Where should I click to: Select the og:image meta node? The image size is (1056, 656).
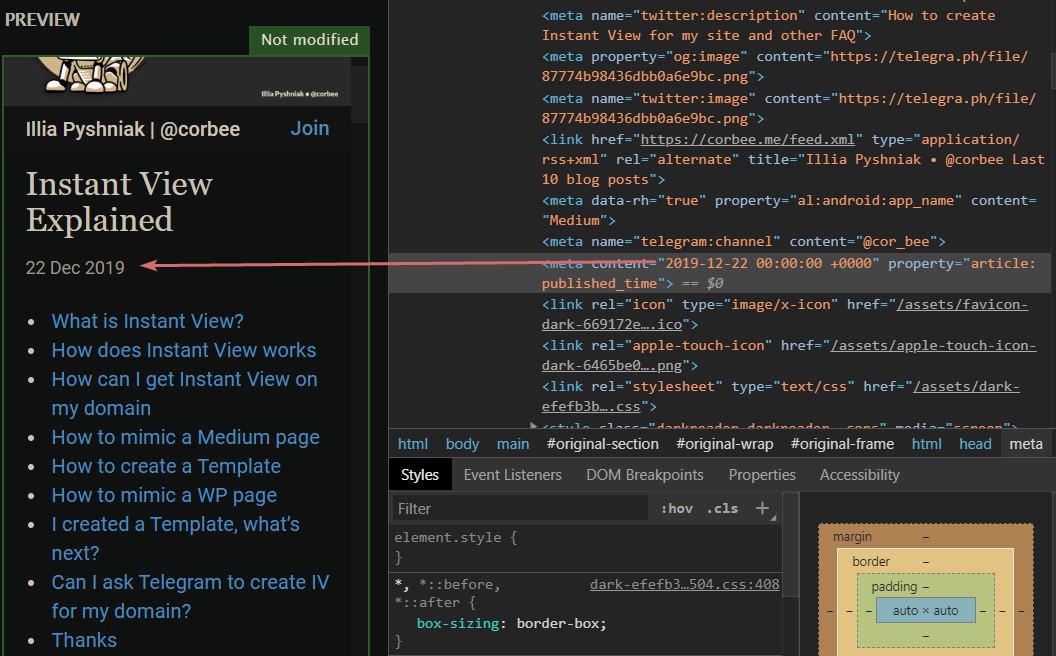pos(785,67)
